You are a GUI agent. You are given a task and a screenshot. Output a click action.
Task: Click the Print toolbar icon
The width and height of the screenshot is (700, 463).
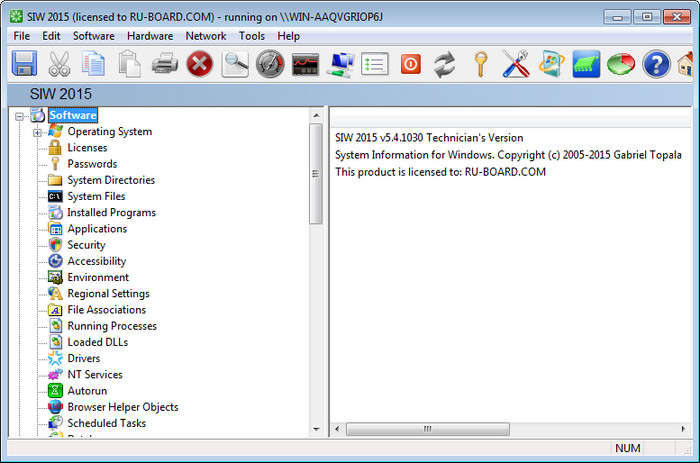tap(165, 65)
